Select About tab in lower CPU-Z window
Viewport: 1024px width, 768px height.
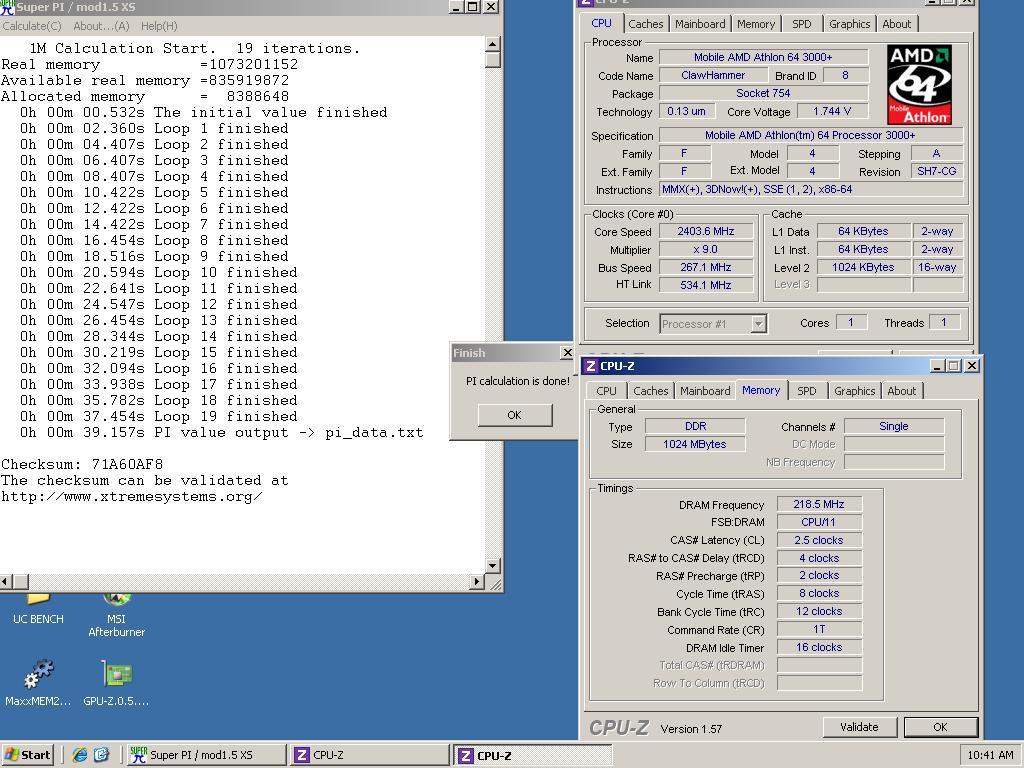[x=902, y=391]
